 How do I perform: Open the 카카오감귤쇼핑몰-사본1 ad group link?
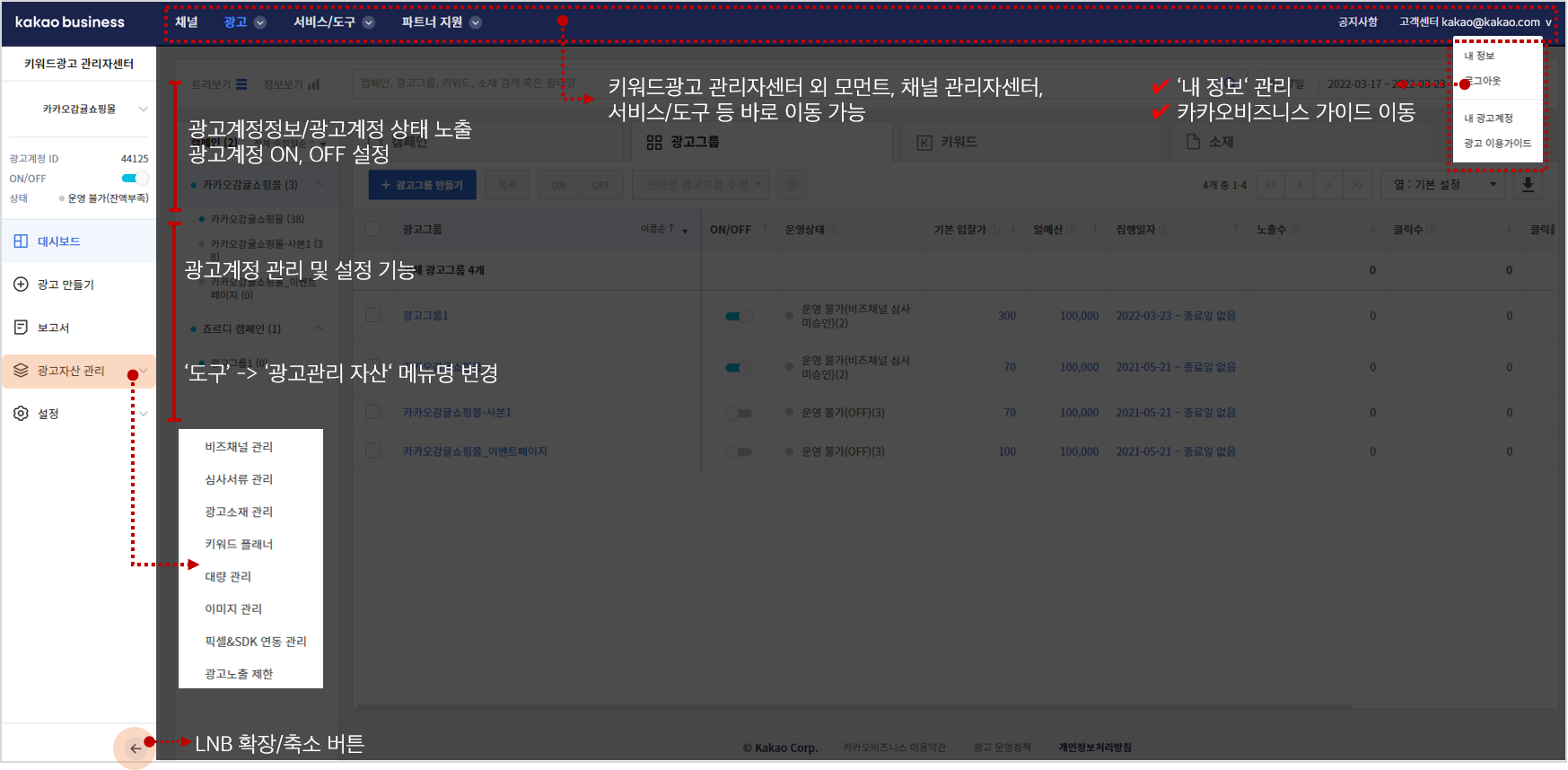(457, 413)
